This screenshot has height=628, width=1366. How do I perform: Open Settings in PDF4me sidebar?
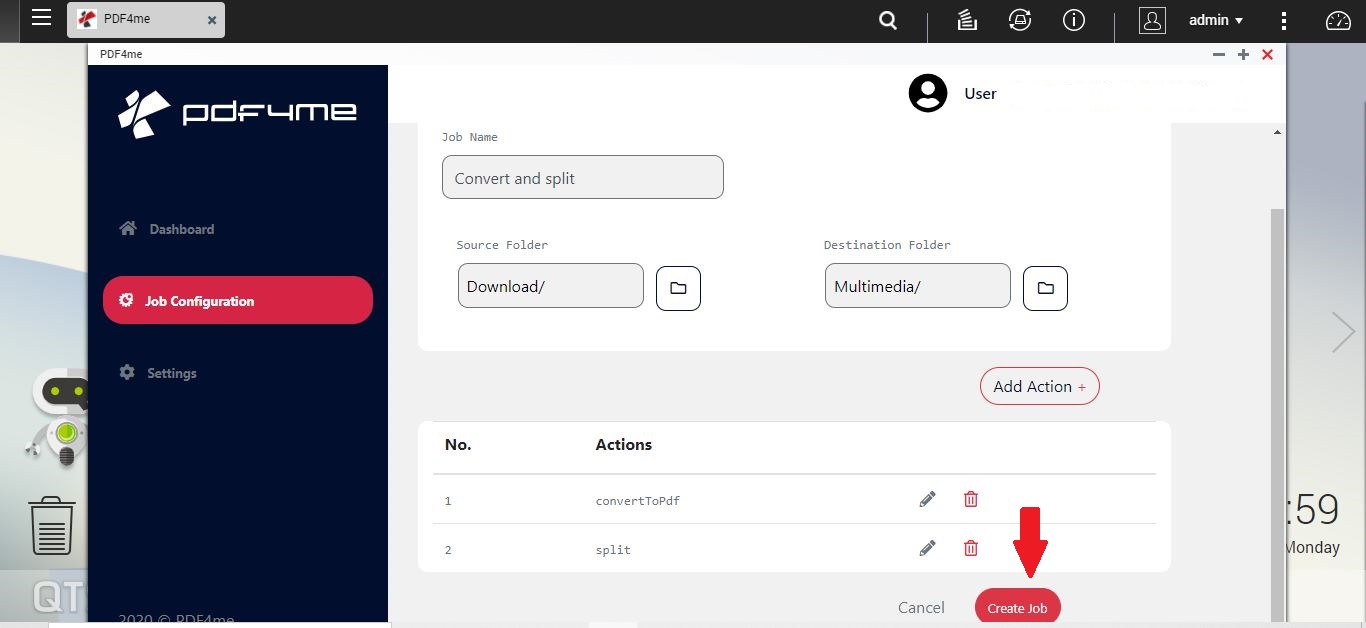coord(158,373)
